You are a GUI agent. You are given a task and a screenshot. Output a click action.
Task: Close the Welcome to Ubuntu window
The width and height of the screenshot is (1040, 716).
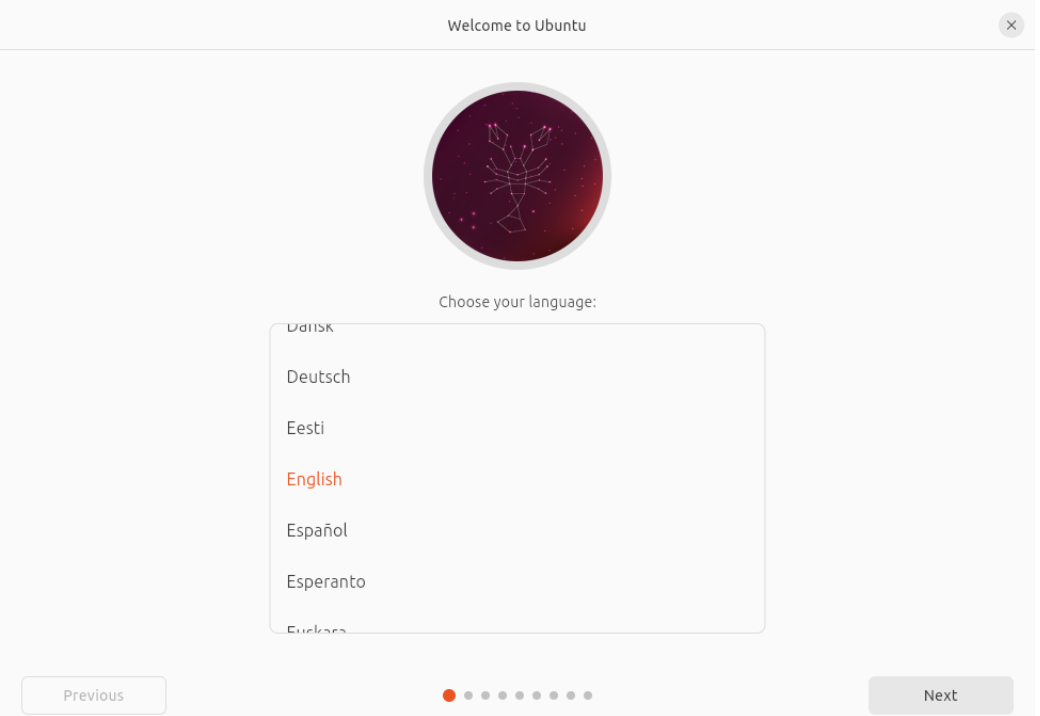point(1011,25)
